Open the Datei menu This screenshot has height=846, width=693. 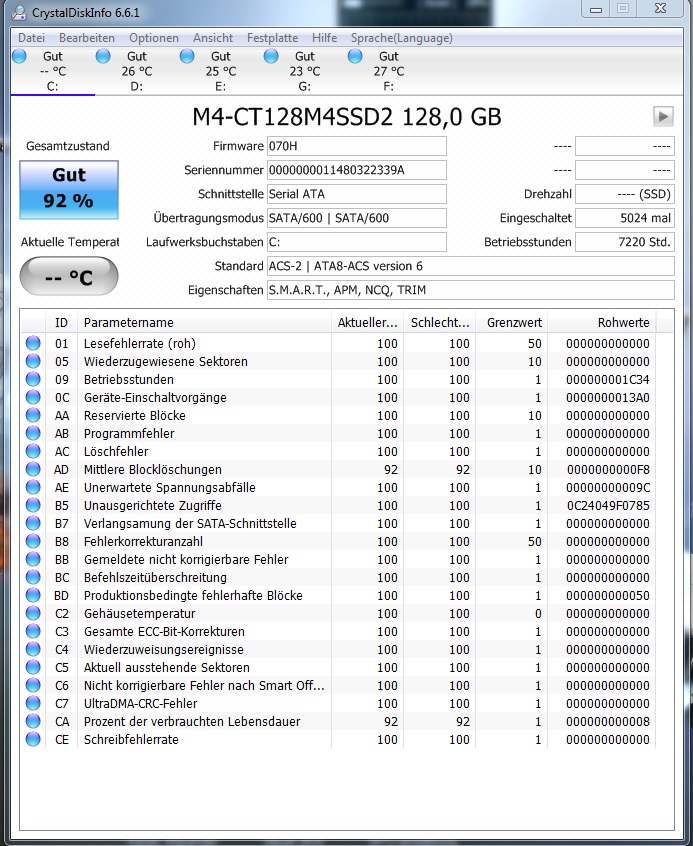pyautogui.click(x=31, y=38)
